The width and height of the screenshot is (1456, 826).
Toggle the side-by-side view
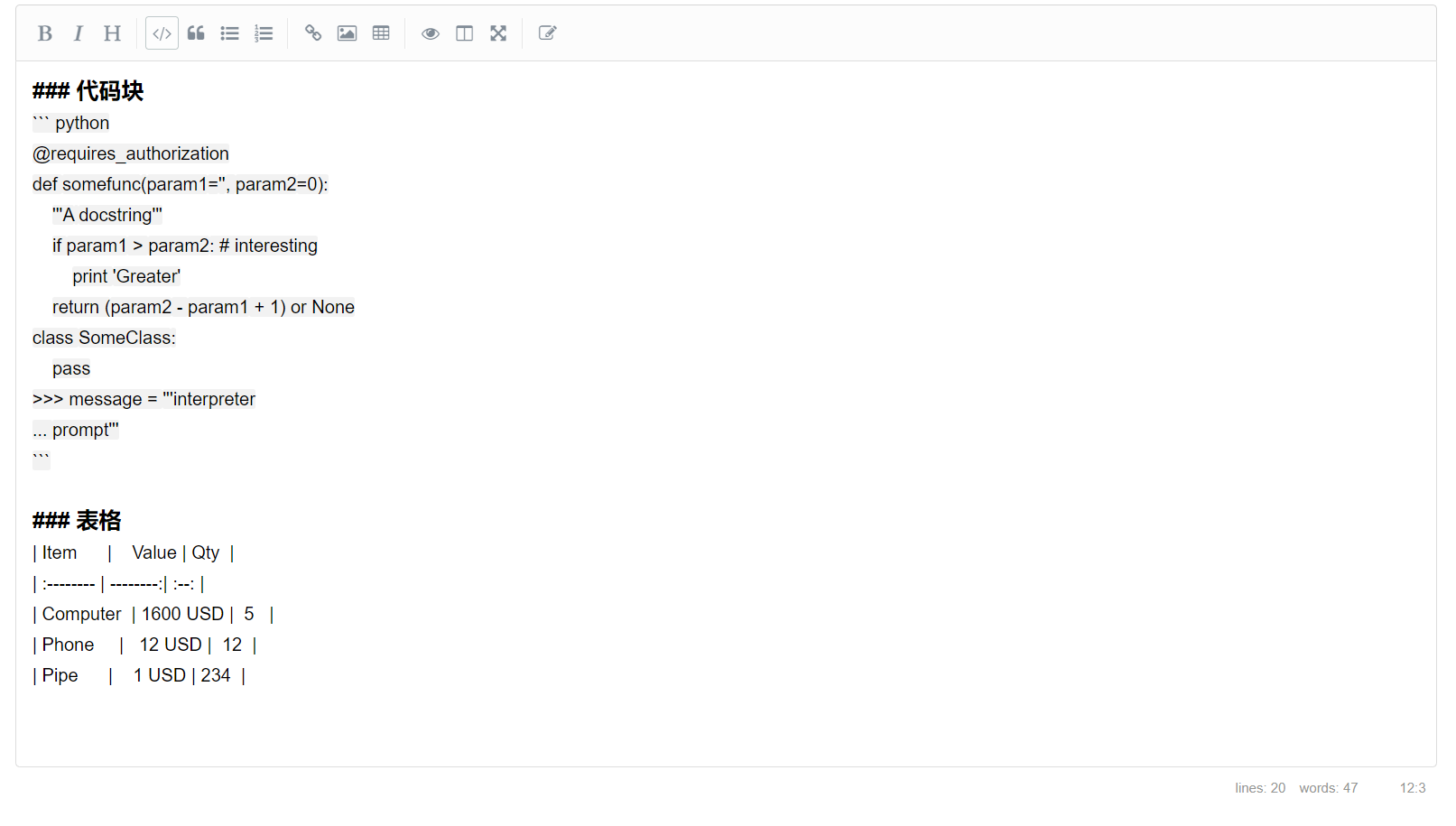pos(464,33)
